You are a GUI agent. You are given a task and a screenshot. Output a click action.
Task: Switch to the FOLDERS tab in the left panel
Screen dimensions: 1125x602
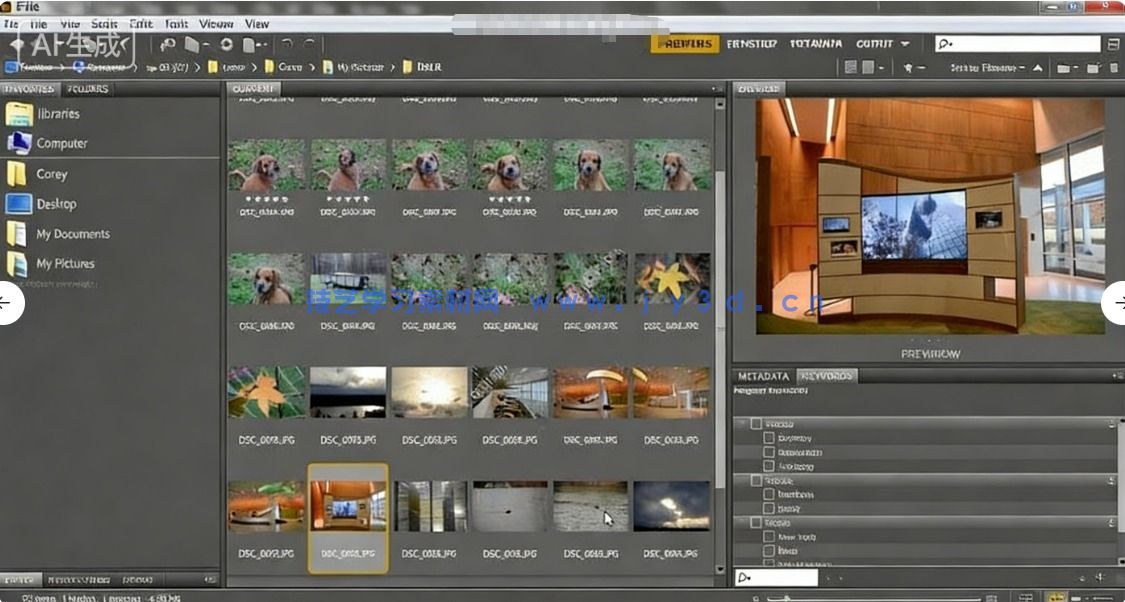coord(88,89)
